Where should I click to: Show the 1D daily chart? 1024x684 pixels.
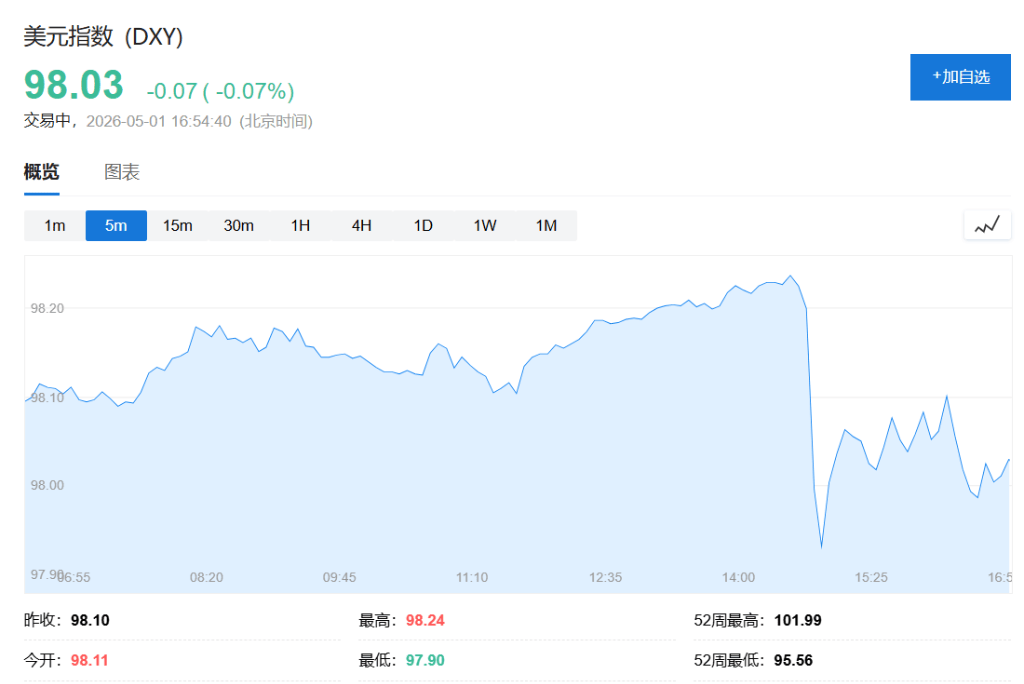point(423,225)
